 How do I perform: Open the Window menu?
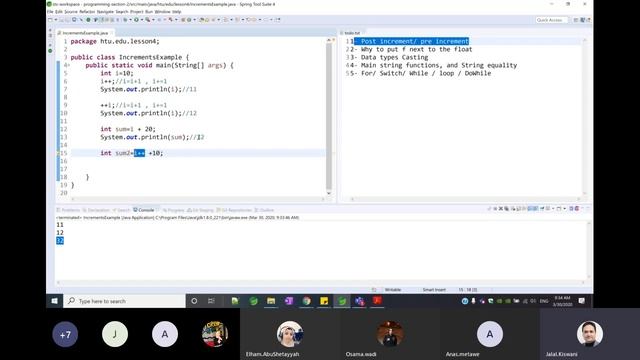(x=162, y=12)
